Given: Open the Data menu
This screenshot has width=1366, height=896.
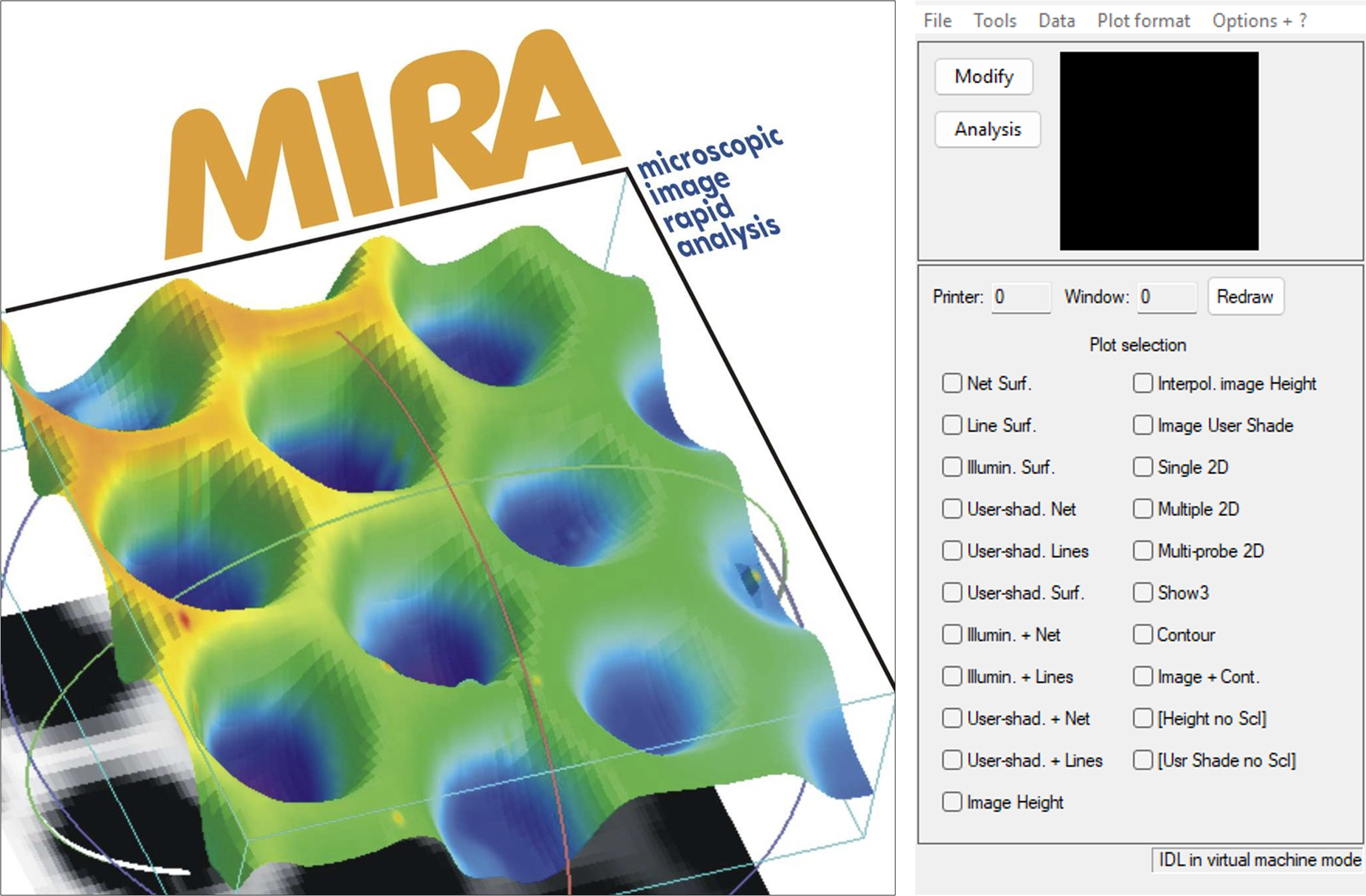Looking at the screenshot, I should point(1057,21).
